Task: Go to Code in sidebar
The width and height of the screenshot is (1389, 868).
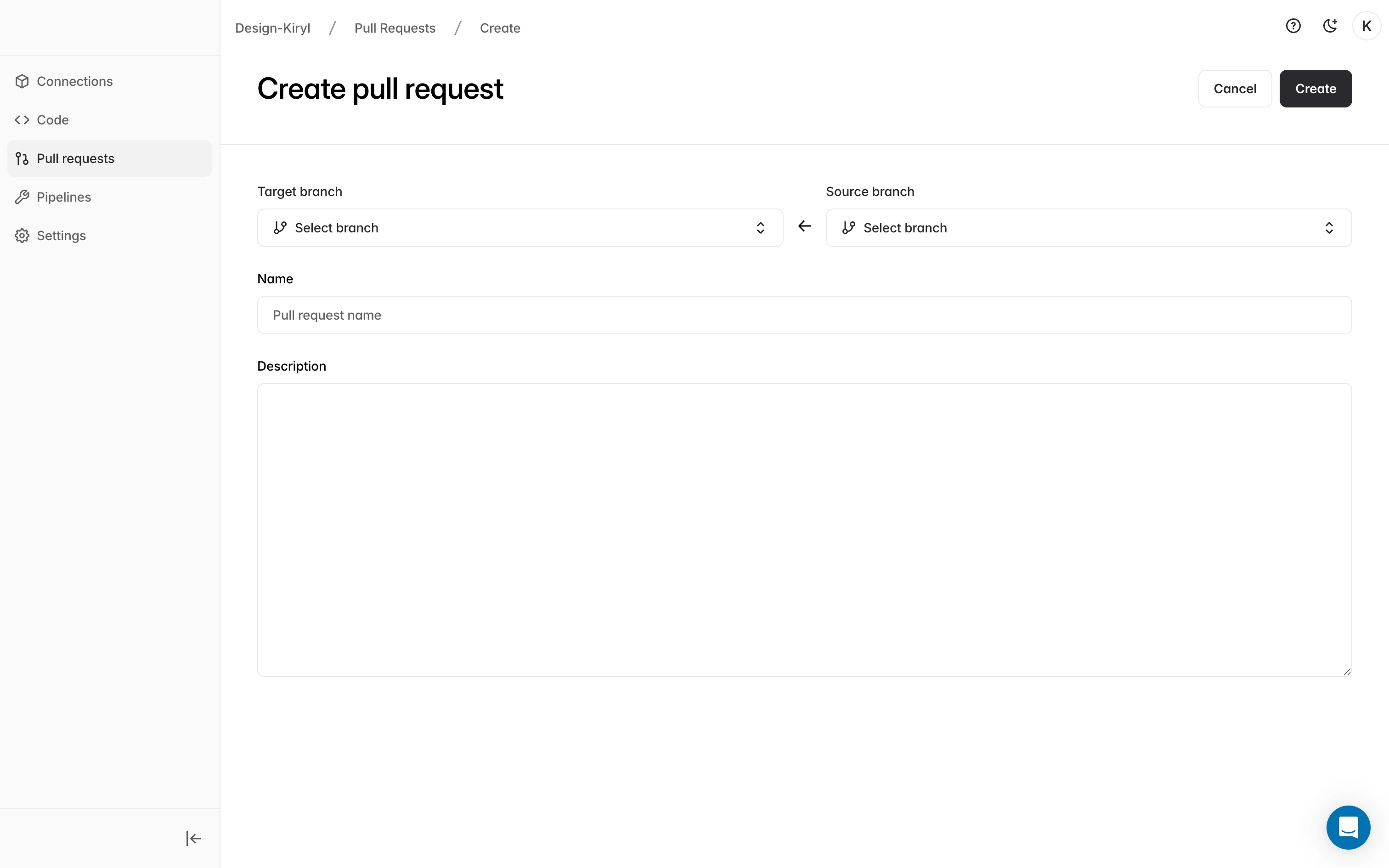Action: point(52,120)
